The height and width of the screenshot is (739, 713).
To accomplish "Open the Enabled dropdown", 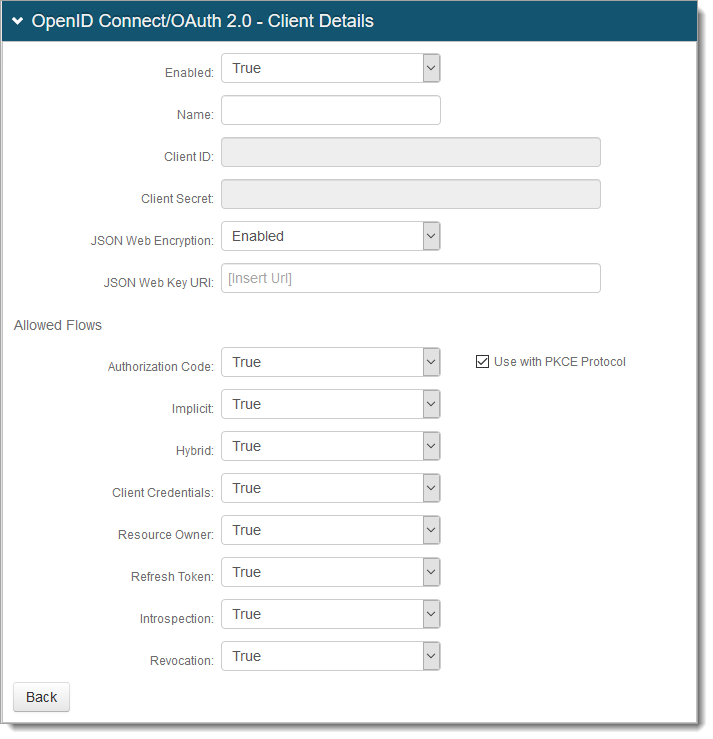I will point(330,69).
